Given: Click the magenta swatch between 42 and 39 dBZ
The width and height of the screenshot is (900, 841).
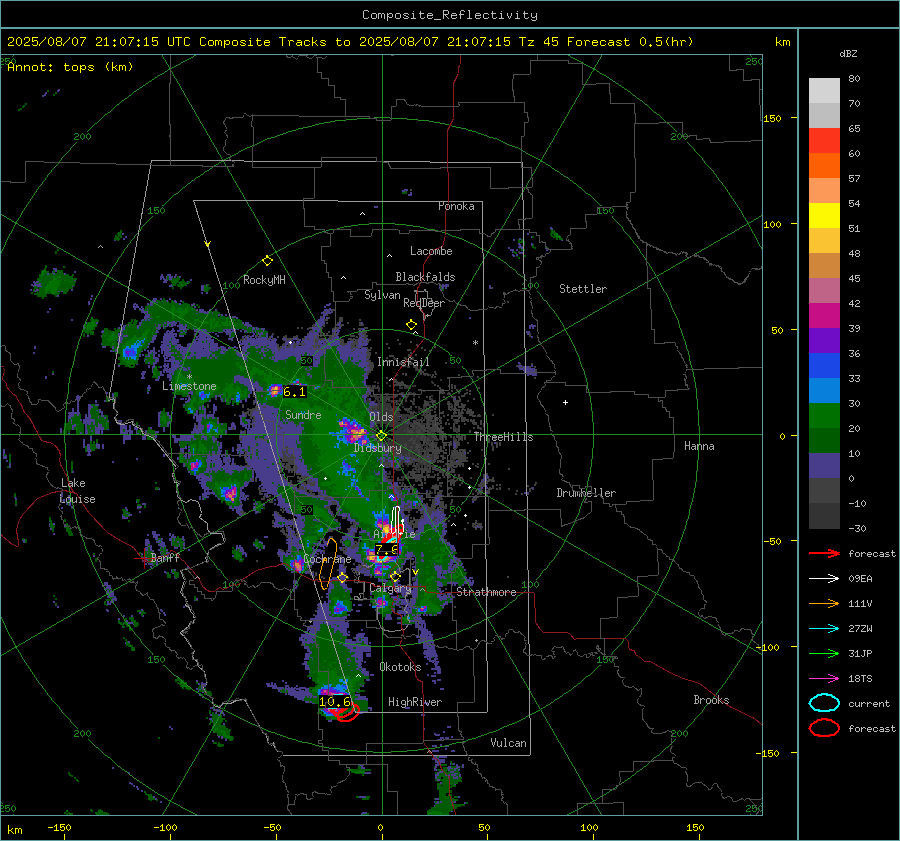Looking at the screenshot, I should 824,316.
